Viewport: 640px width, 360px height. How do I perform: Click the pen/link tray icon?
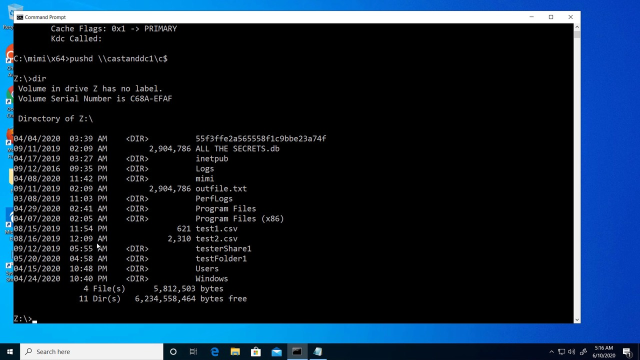coord(584,352)
